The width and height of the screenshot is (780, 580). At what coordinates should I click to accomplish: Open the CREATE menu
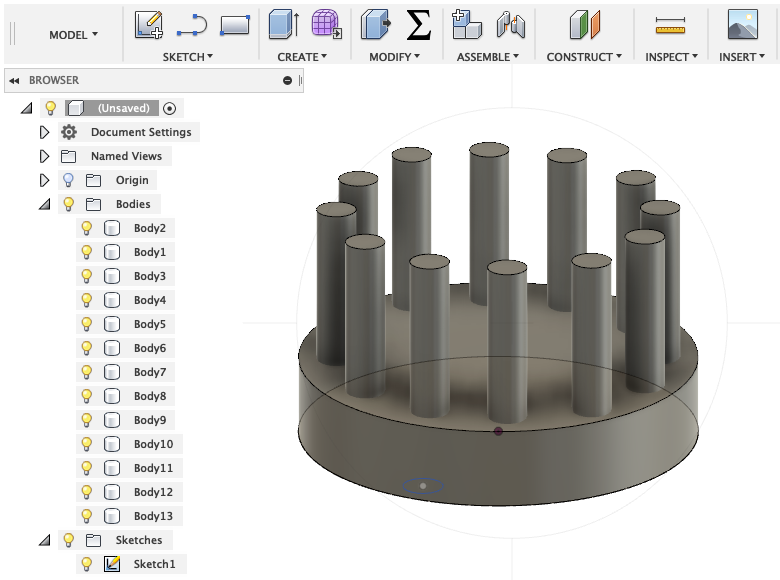(302, 57)
